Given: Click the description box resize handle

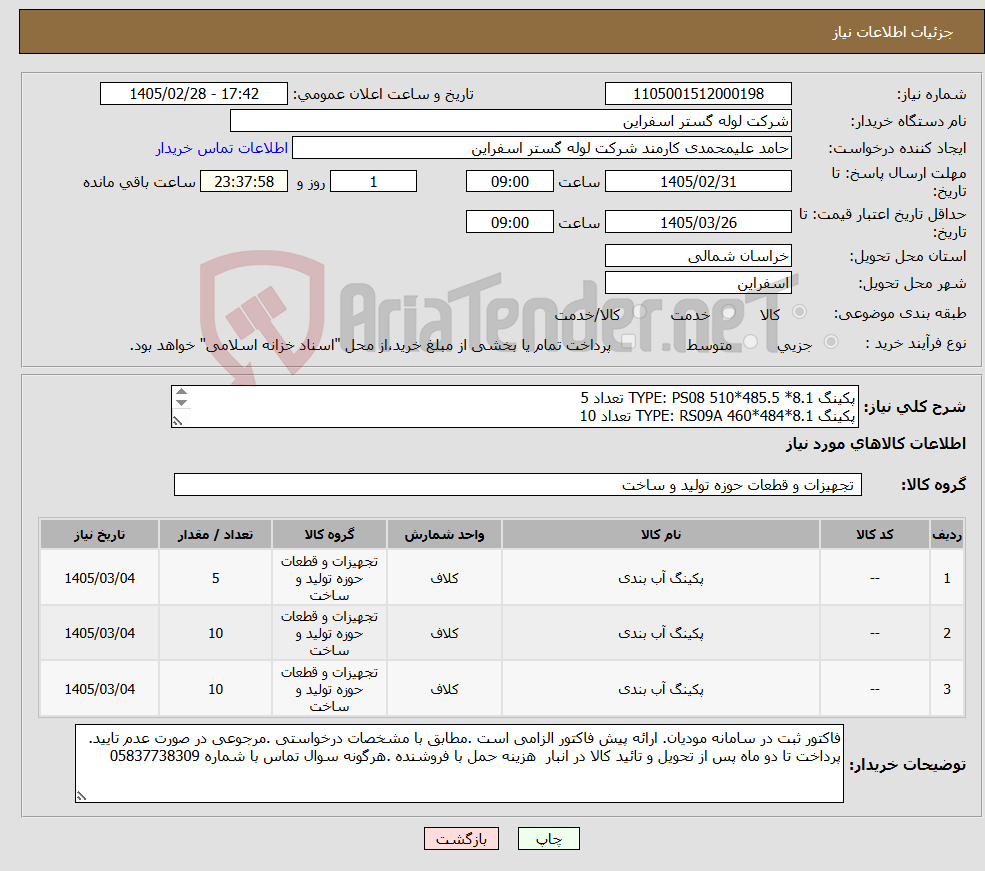Looking at the screenshot, I should [178, 421].
